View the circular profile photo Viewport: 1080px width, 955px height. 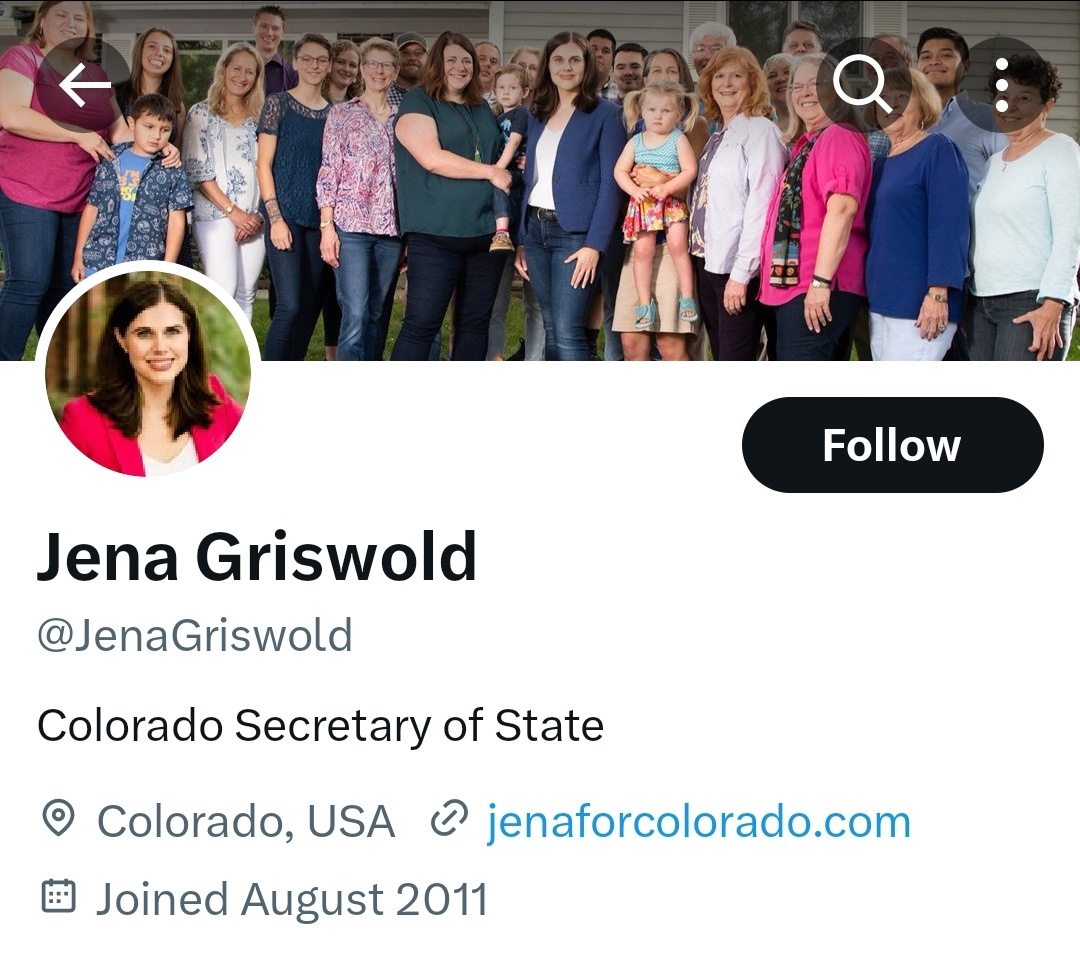tap(148, 372)
